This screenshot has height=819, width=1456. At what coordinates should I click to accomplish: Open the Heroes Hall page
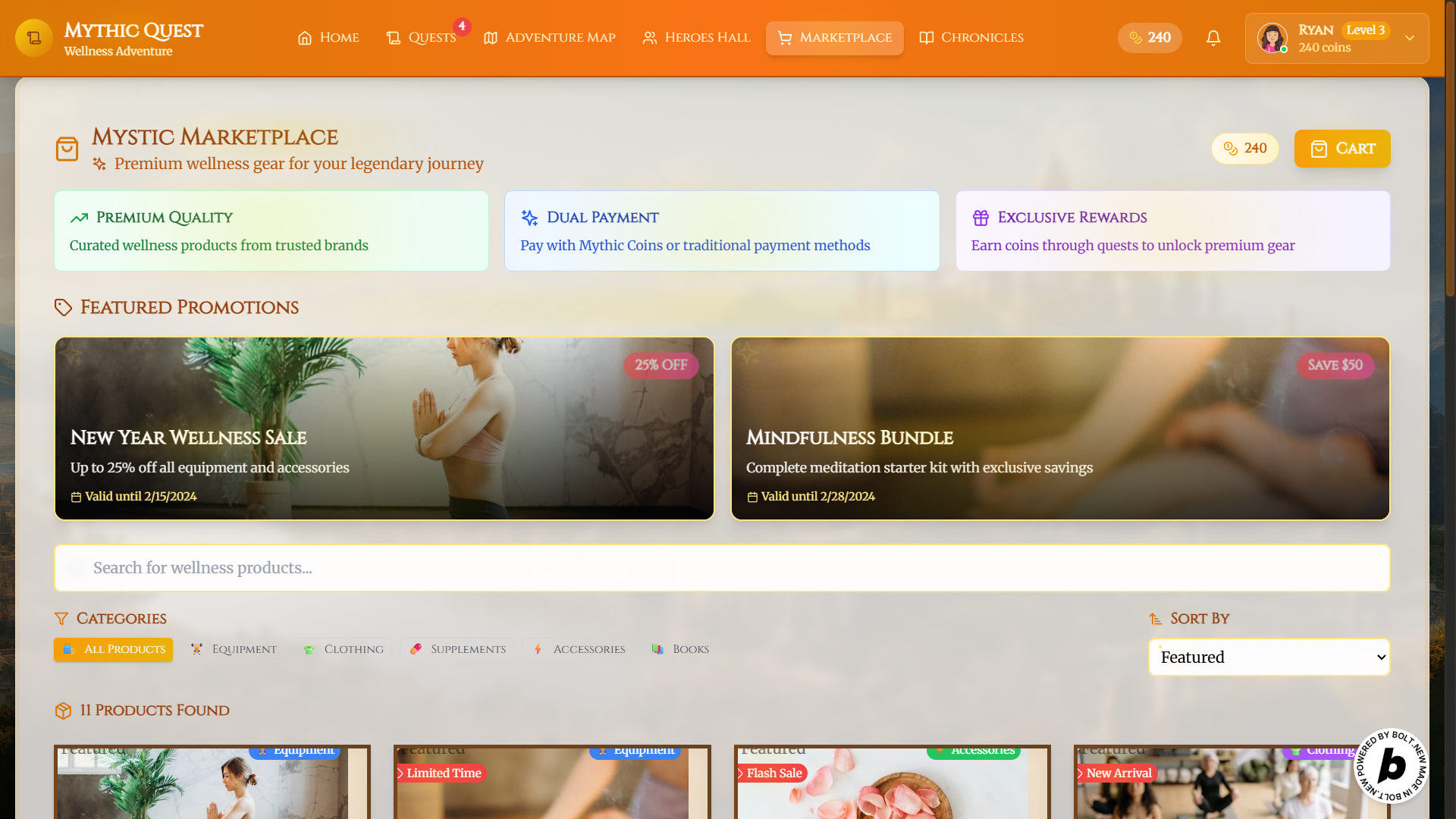pyautogui.click(x=696, y=38)
